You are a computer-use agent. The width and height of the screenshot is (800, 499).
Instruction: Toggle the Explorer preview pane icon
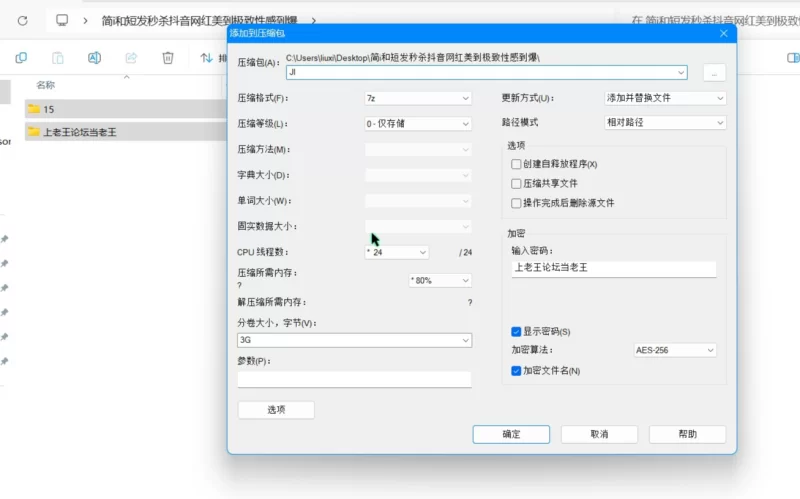click(793, 58)
